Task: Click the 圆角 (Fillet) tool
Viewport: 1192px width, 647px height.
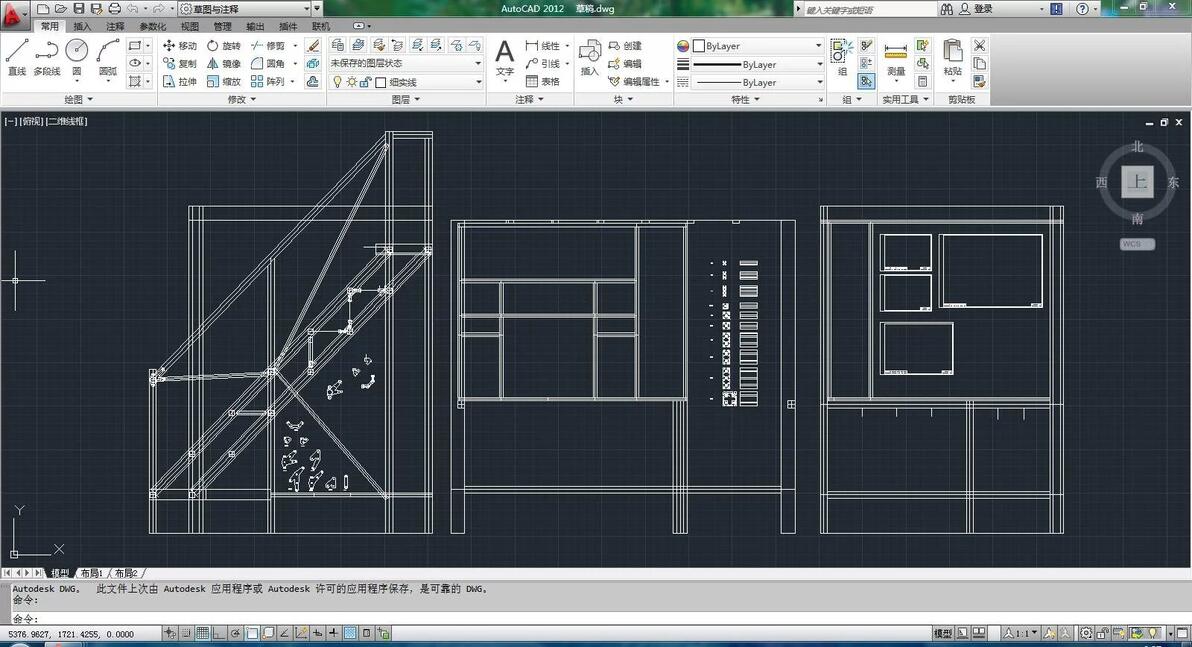Action: tap(268, 64)
